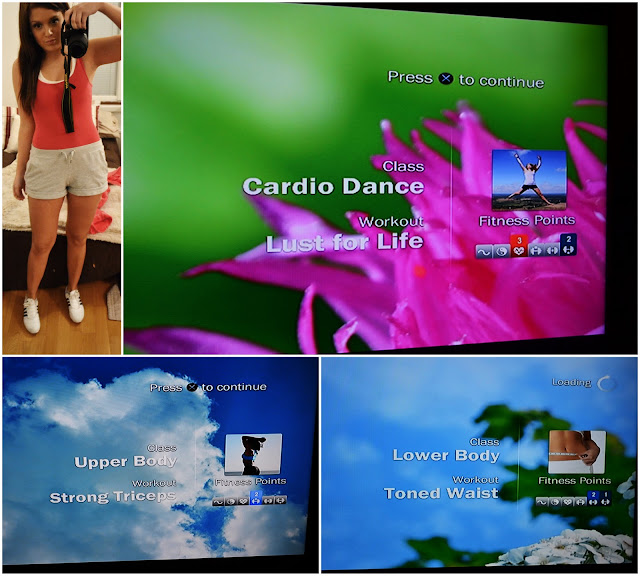Click the 'Lower Body' class title
This screenshot has width=640, height=576.
pyautogui.click(x=446, y=455)
